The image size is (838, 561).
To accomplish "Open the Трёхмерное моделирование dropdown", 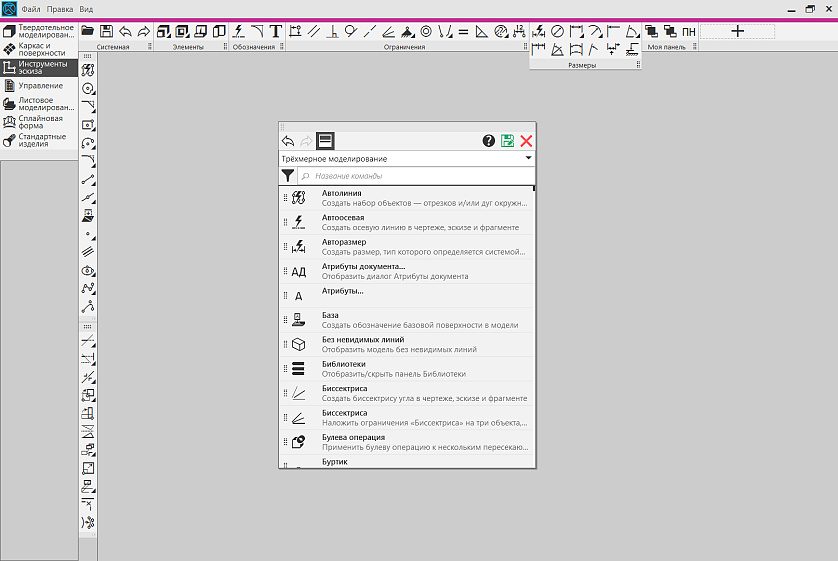I will (x=407, y=158).
